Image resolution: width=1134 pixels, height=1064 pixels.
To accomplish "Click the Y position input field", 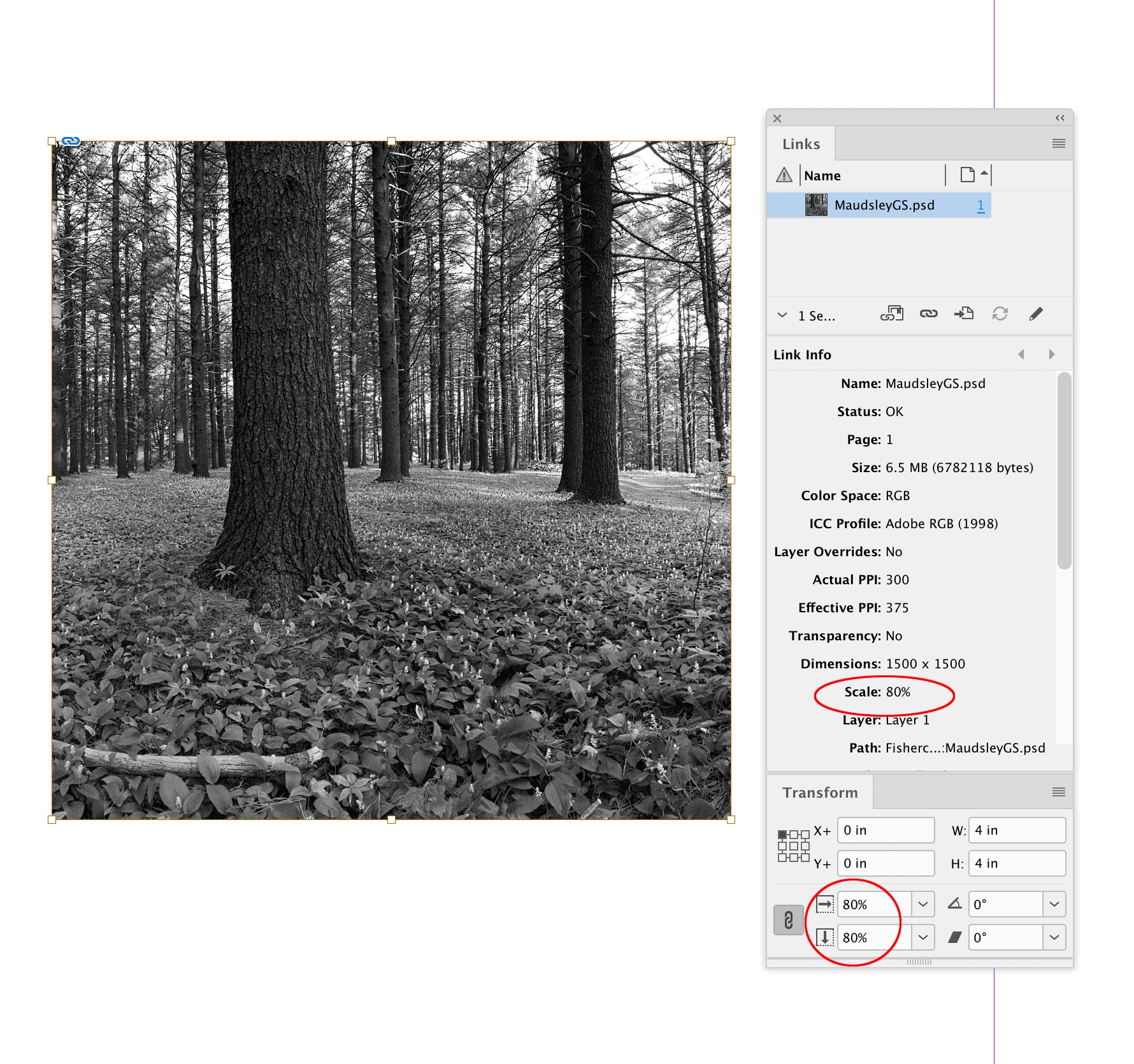I will click(886, 863).
